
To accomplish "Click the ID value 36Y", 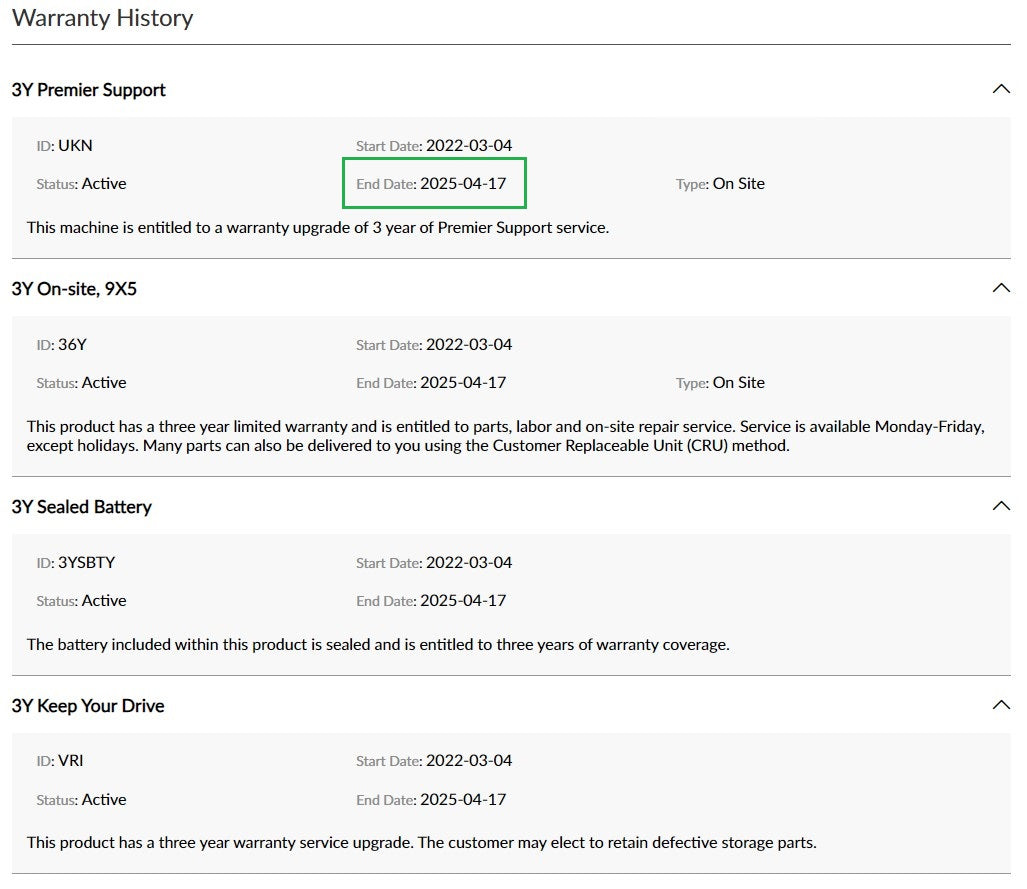I will tap(72, 345).
